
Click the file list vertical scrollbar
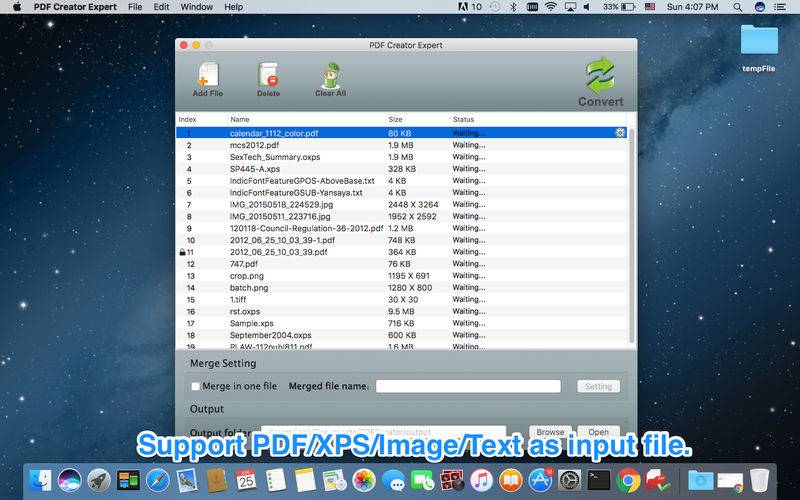click(632, 235)
